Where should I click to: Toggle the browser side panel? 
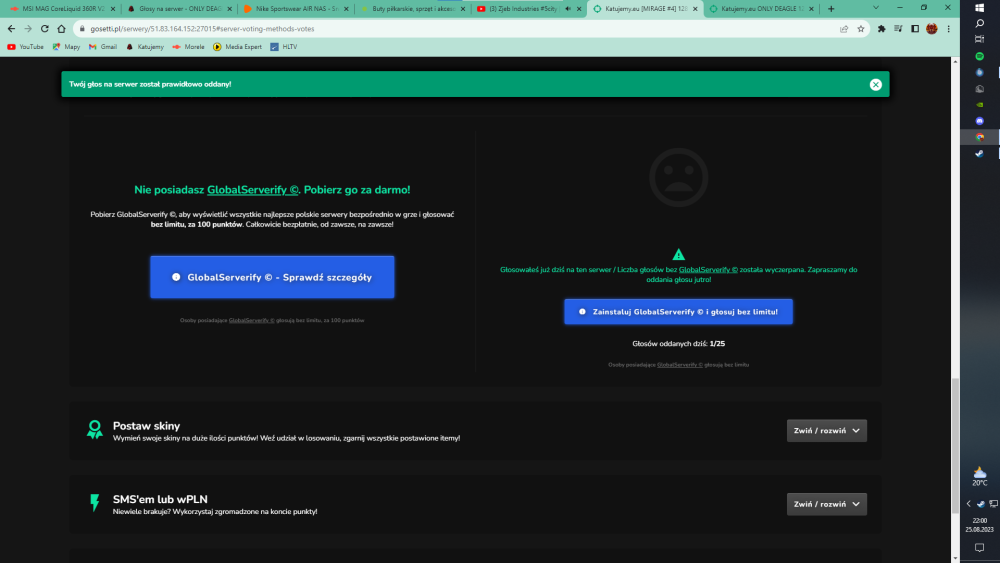(x=915, y=29)
